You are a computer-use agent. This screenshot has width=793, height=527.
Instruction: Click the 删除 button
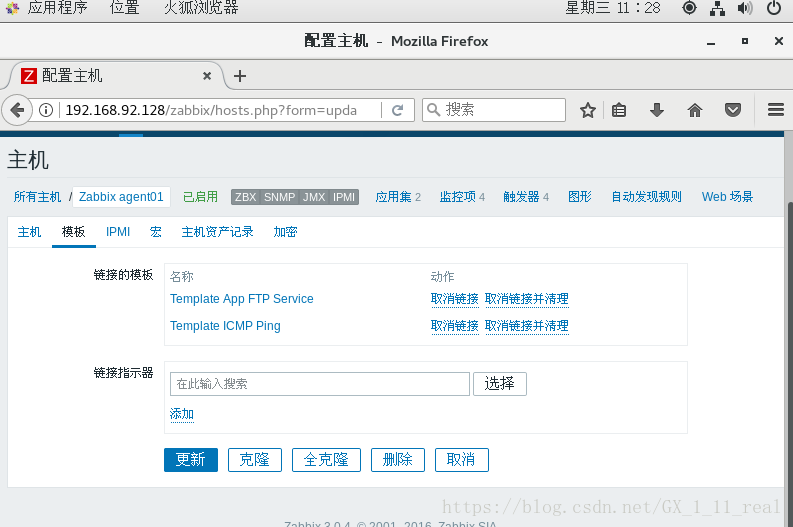point(398,460)
